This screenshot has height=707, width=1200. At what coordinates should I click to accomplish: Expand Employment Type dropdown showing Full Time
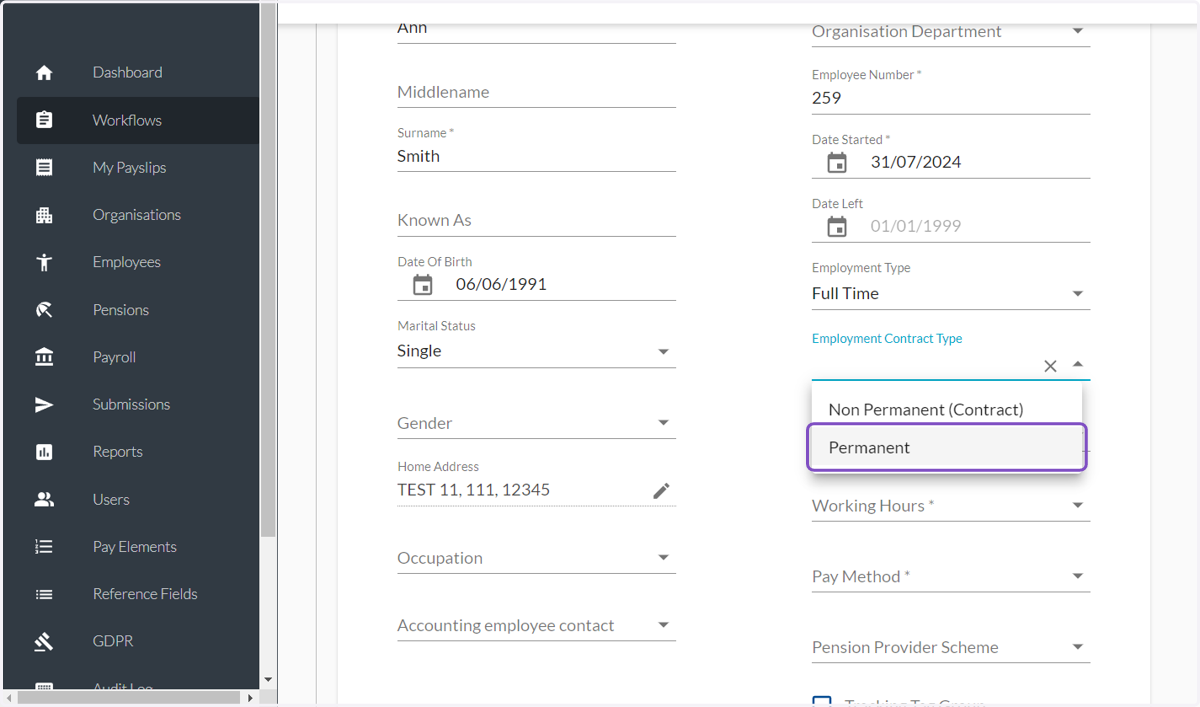point(1077,294)
